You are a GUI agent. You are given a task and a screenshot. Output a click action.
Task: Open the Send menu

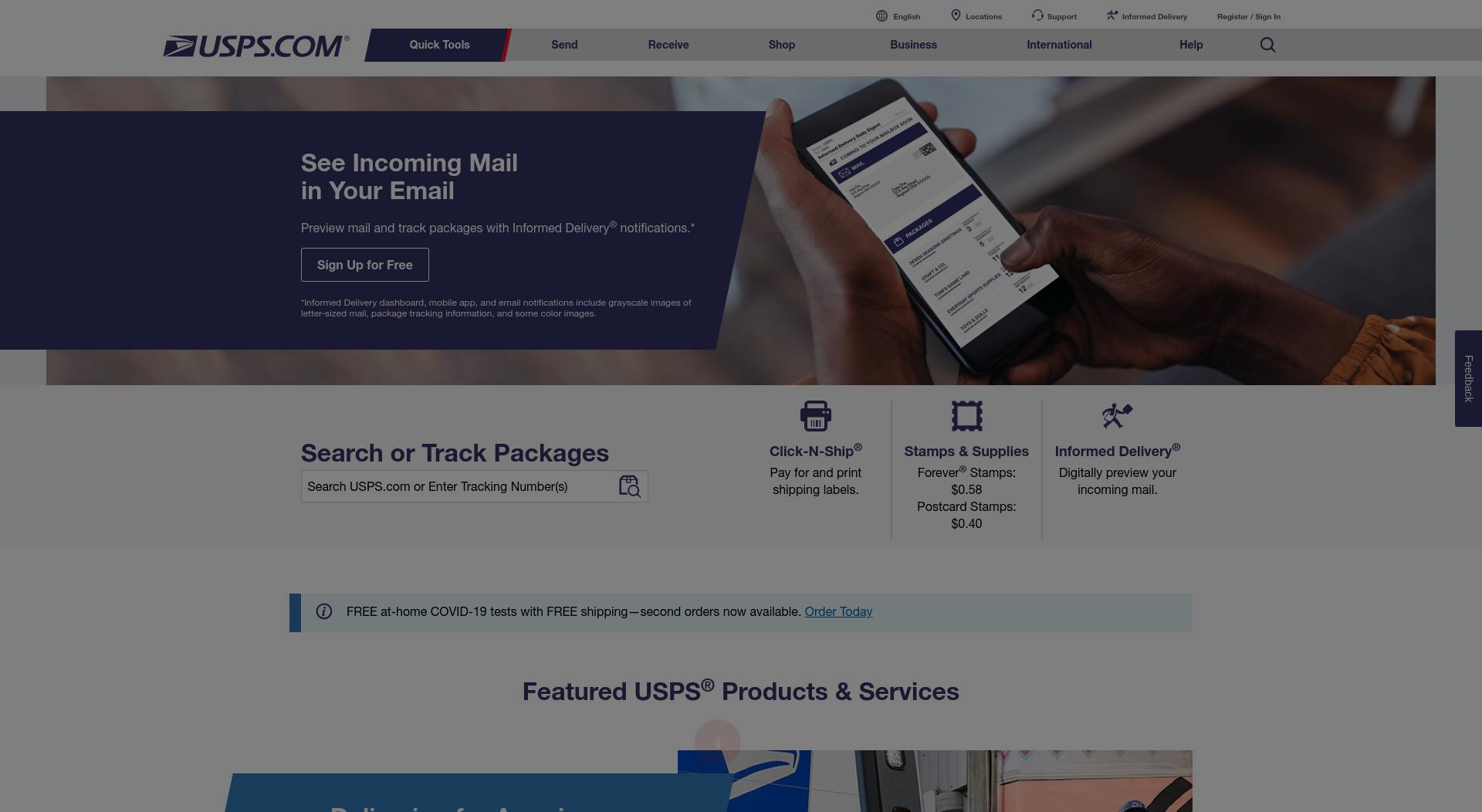click(x=564, y=45)
